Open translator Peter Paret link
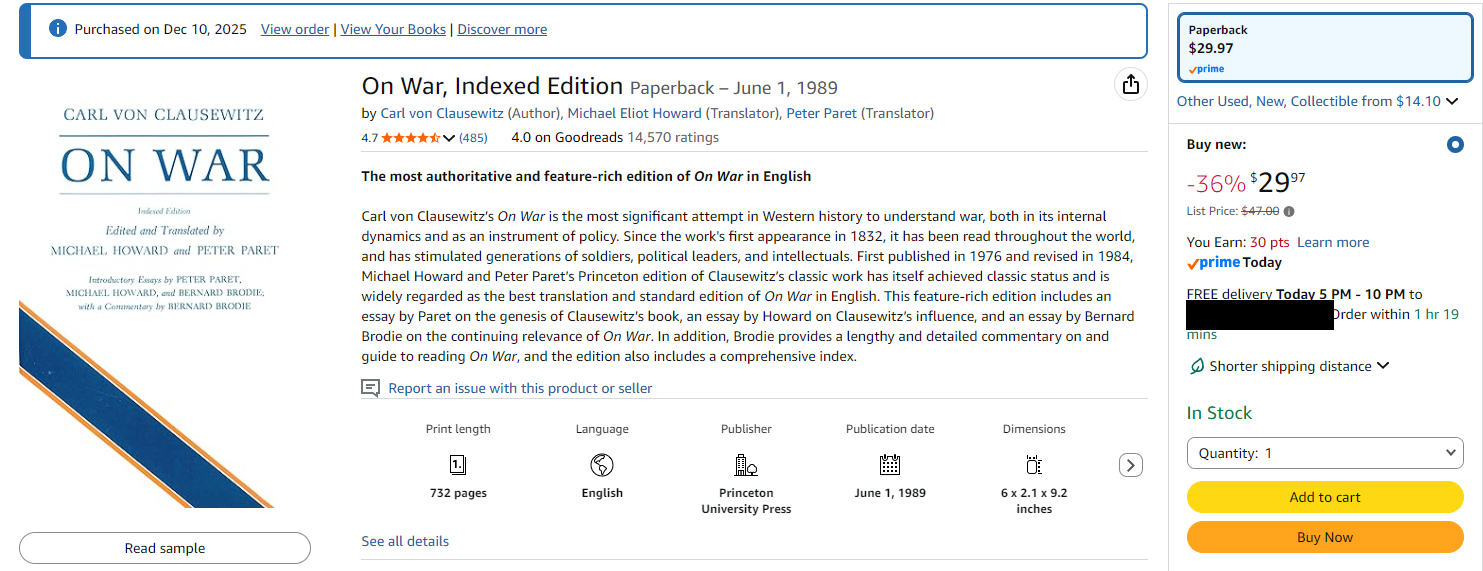 pos(821,113)
